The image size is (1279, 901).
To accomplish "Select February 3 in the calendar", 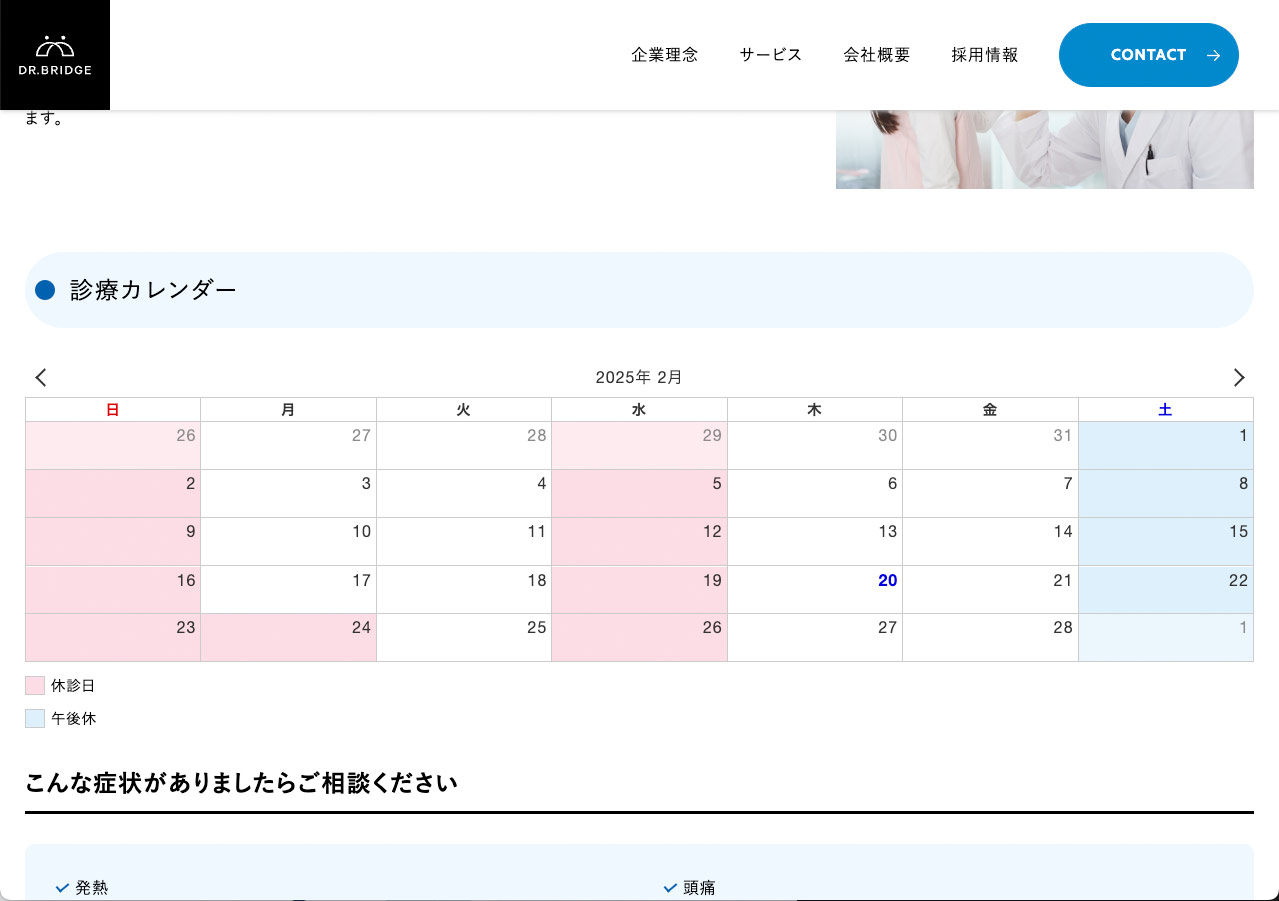I will [289, 494].
